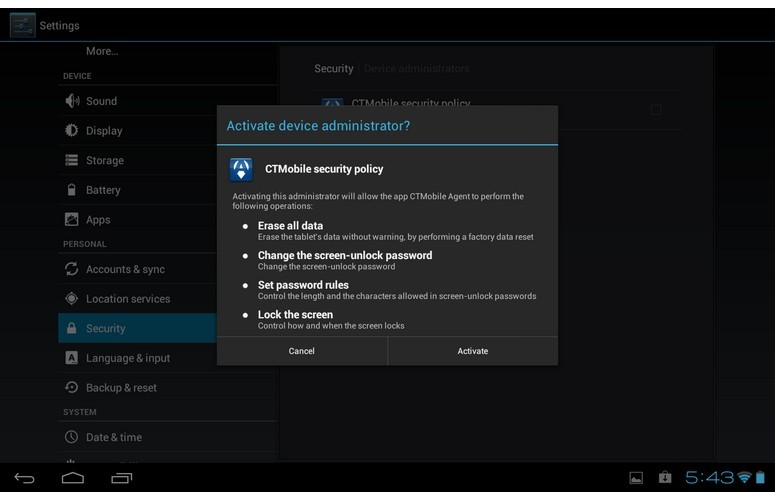The height and width of the screenshot is (500, 775).
Task: Tap the Backup & reset icon
Action: [x=72, y=387]
